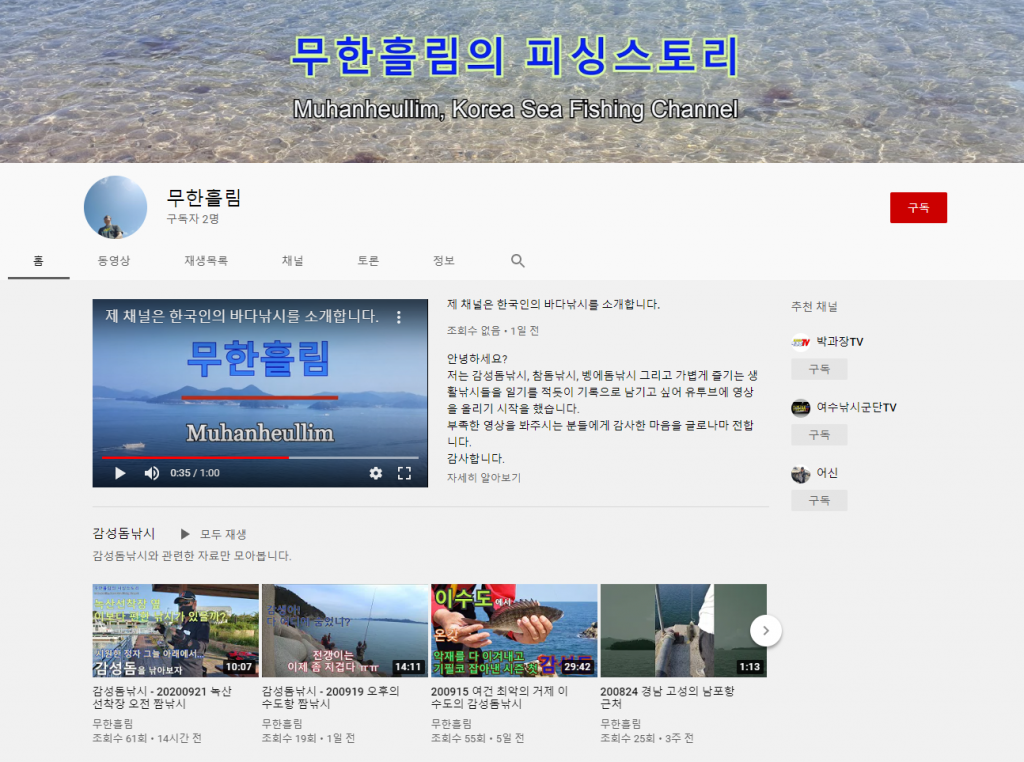
Task: Click the channel search magnifier icon
Action: 518,261
